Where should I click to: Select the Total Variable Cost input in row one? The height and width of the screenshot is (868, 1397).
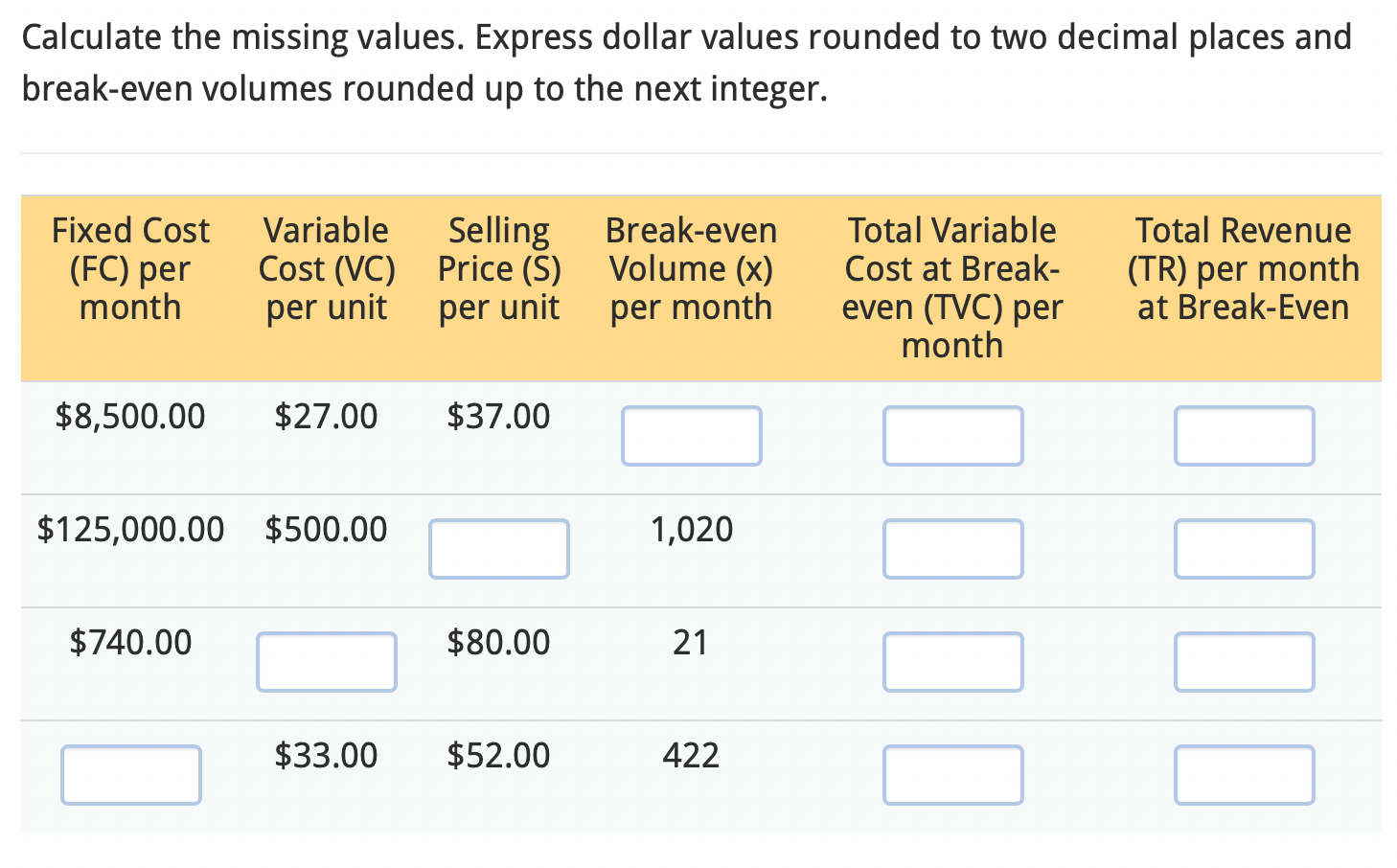click(952, 436)
